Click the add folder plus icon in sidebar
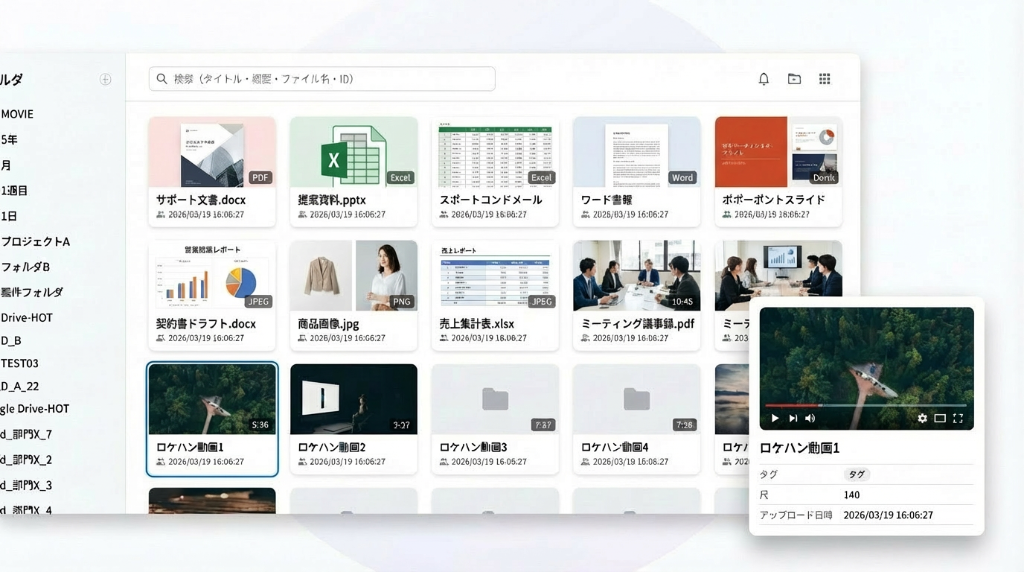 105,80
